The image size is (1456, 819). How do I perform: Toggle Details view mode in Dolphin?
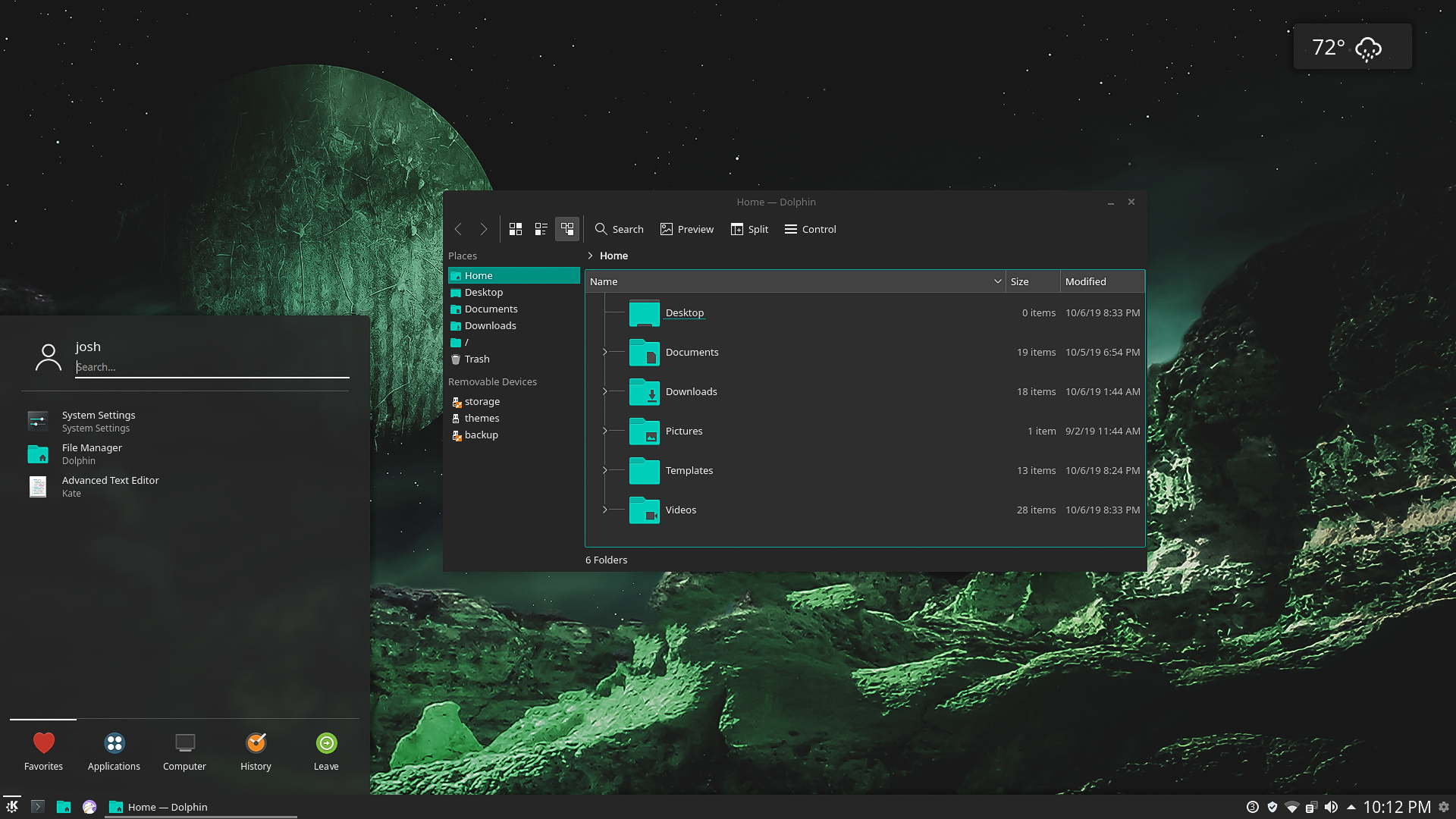(567, 229)
